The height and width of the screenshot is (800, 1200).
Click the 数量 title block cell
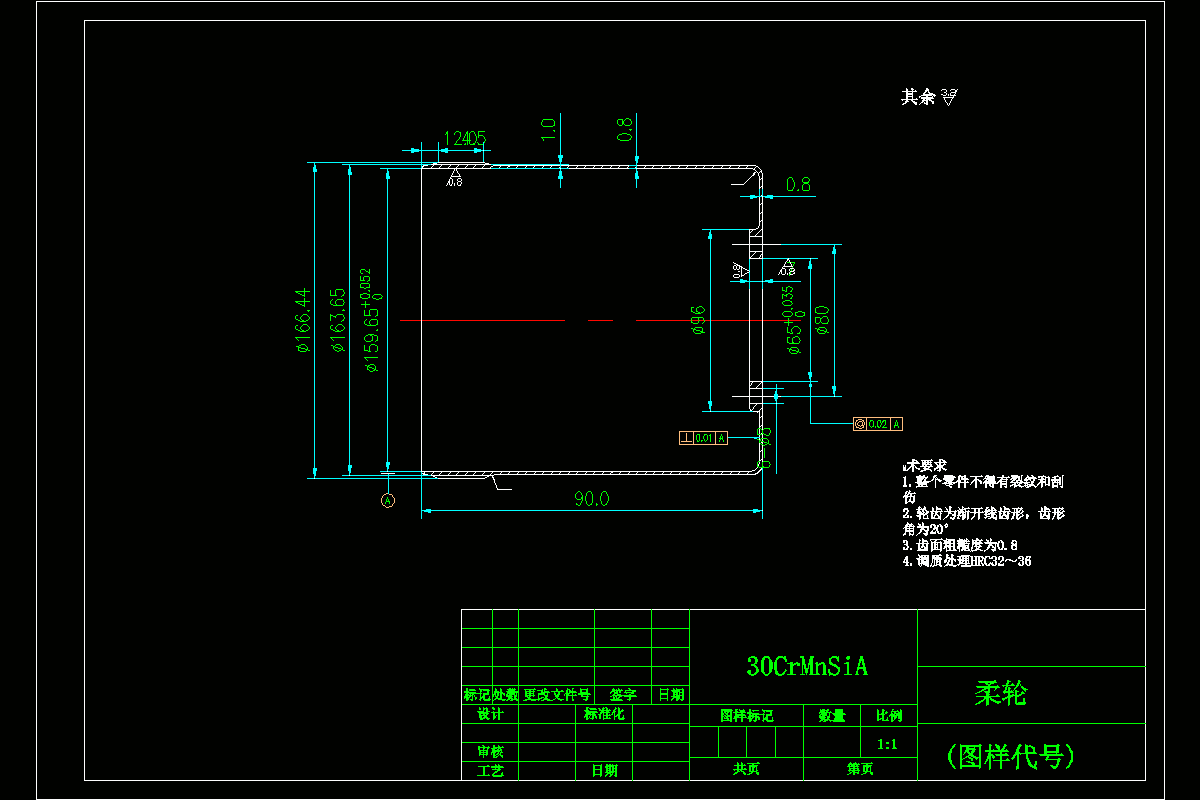click(832, 715)
